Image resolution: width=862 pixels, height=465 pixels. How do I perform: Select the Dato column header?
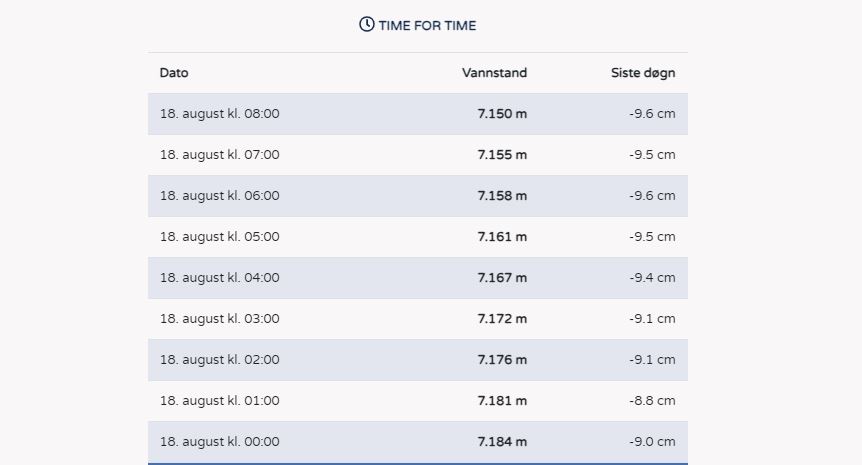pyautogui.click(x=174, y=73)
